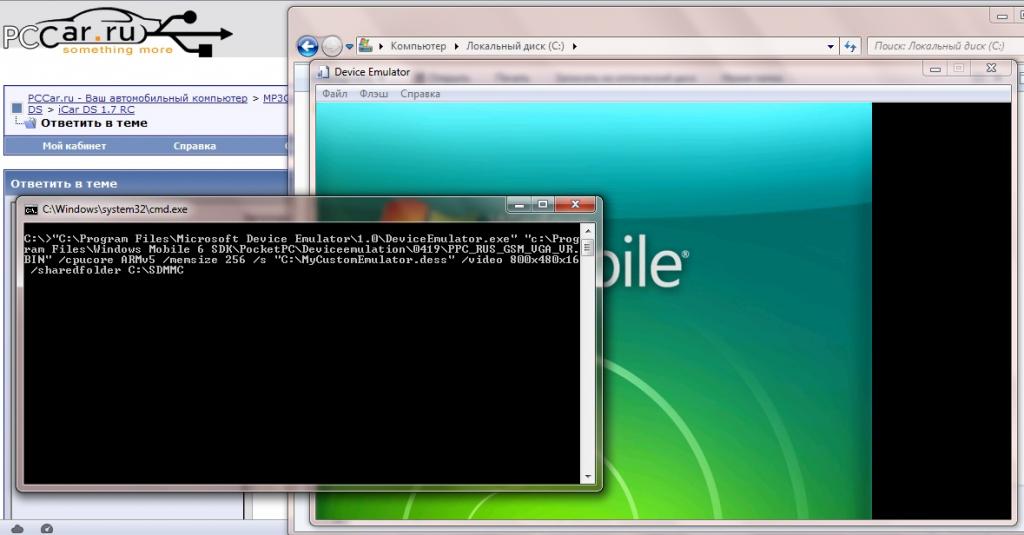Open the Справка menu in Device Emulator

pos(420,94)
